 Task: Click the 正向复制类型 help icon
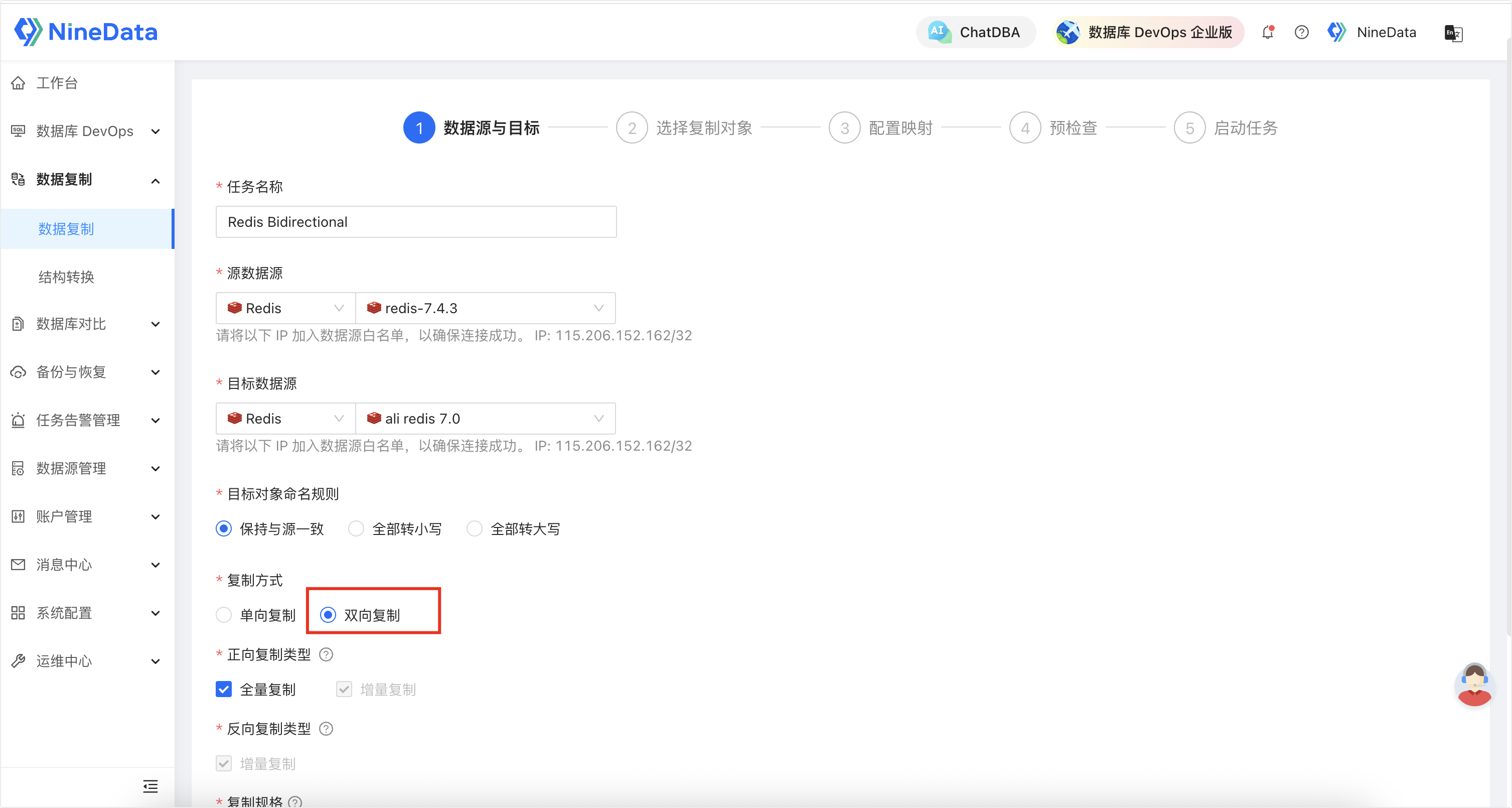pos(326,655)
